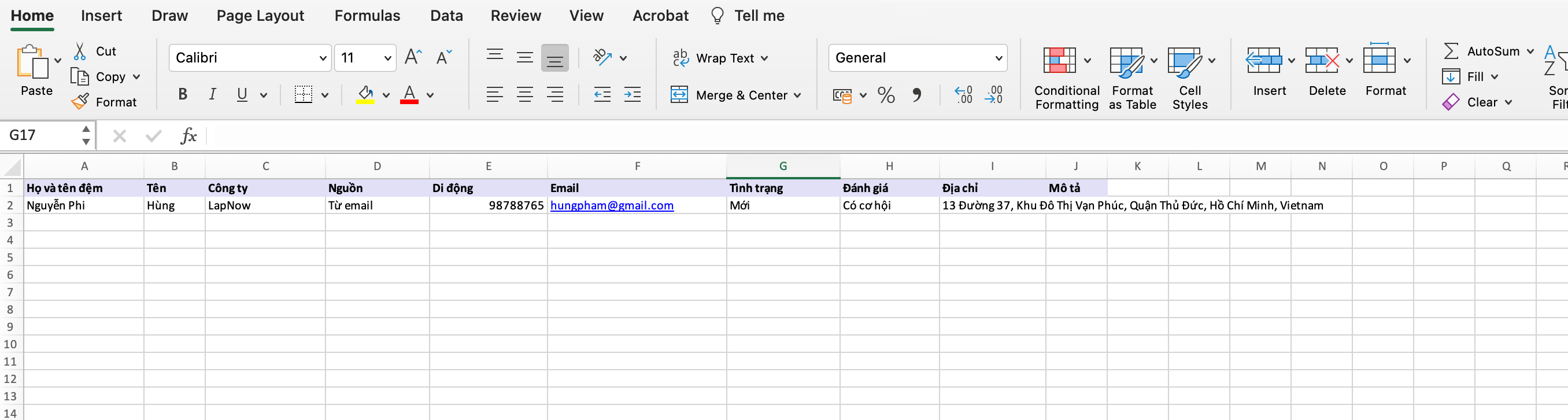Expand the General number format dropdown
Viewport: 1568px width, 420px height.
tap(999, 58)
